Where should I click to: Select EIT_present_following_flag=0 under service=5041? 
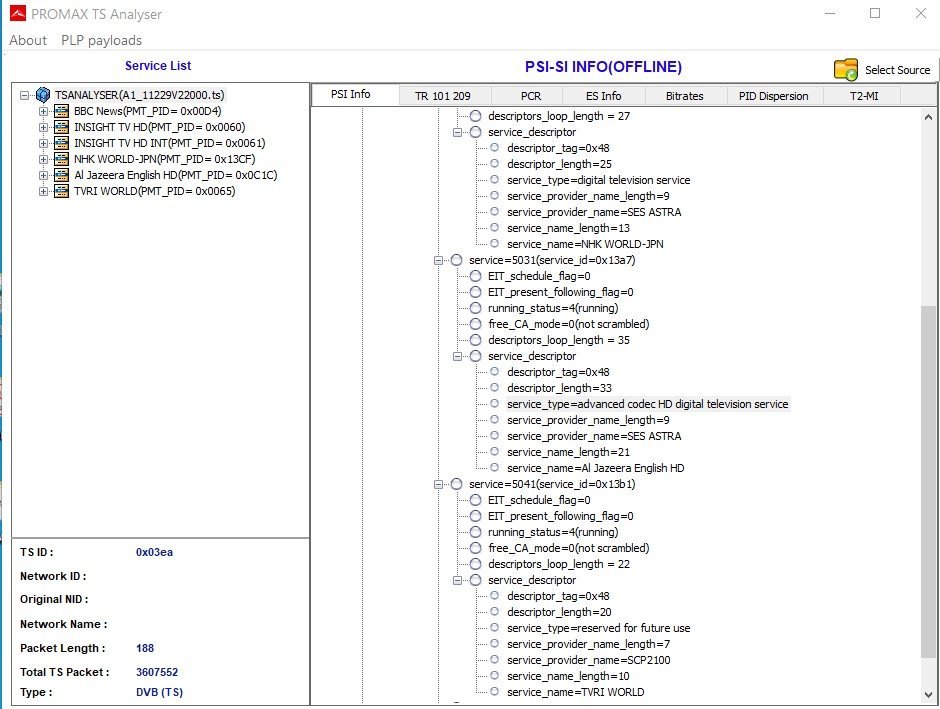561,516
